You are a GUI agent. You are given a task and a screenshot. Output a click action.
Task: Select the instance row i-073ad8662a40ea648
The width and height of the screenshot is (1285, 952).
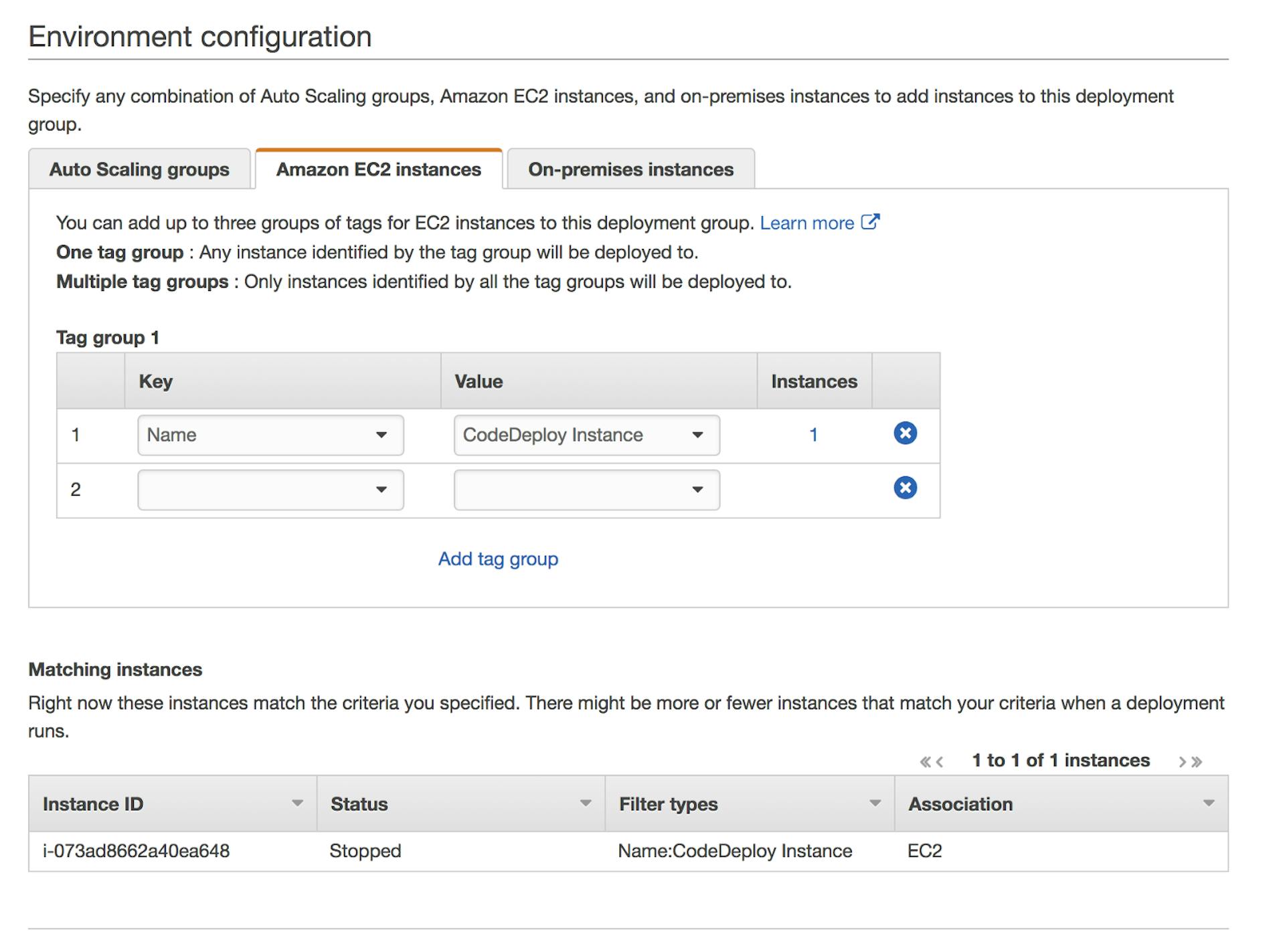pos(136,850)
